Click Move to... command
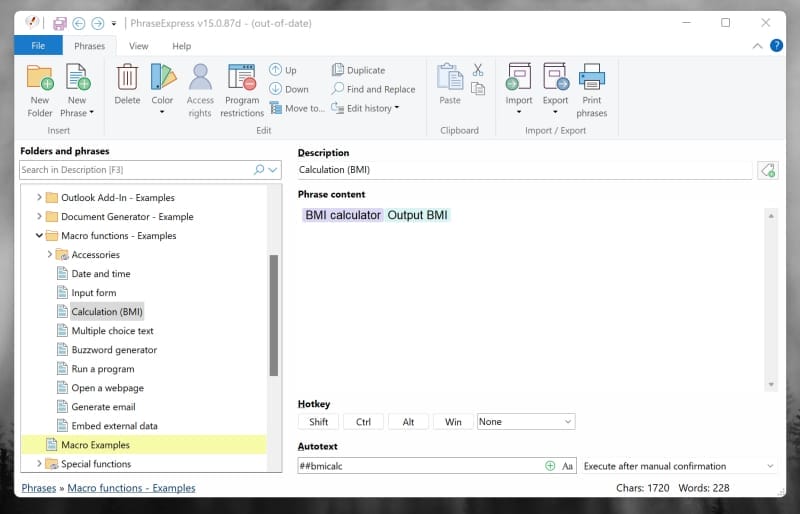The height and width of the screenshot is (514, 800). (297, 108)
